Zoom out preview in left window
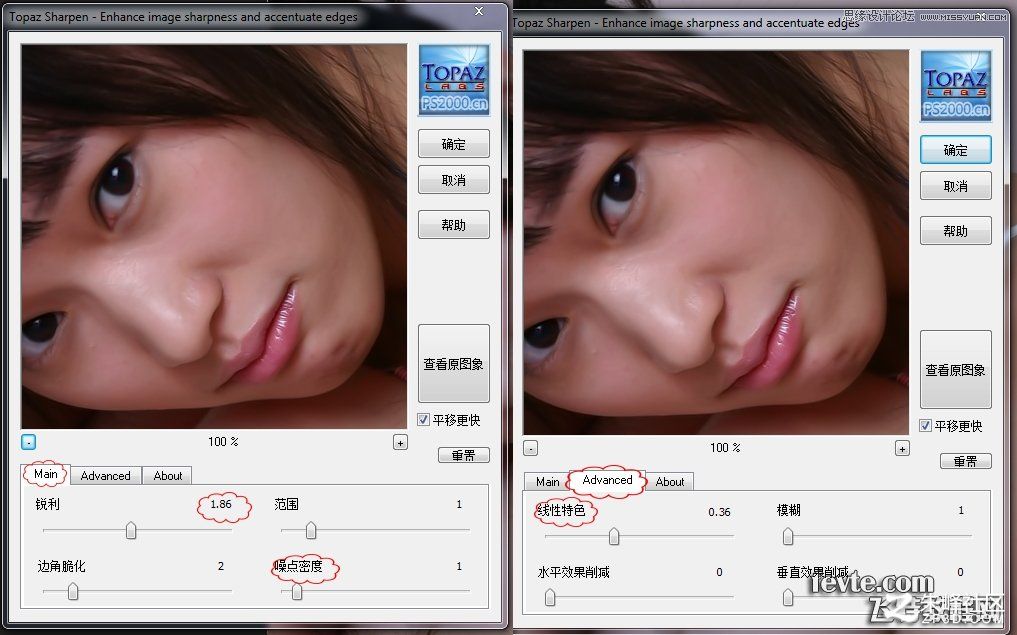Screen dimensions: 1017x635 tap(28, 442)
